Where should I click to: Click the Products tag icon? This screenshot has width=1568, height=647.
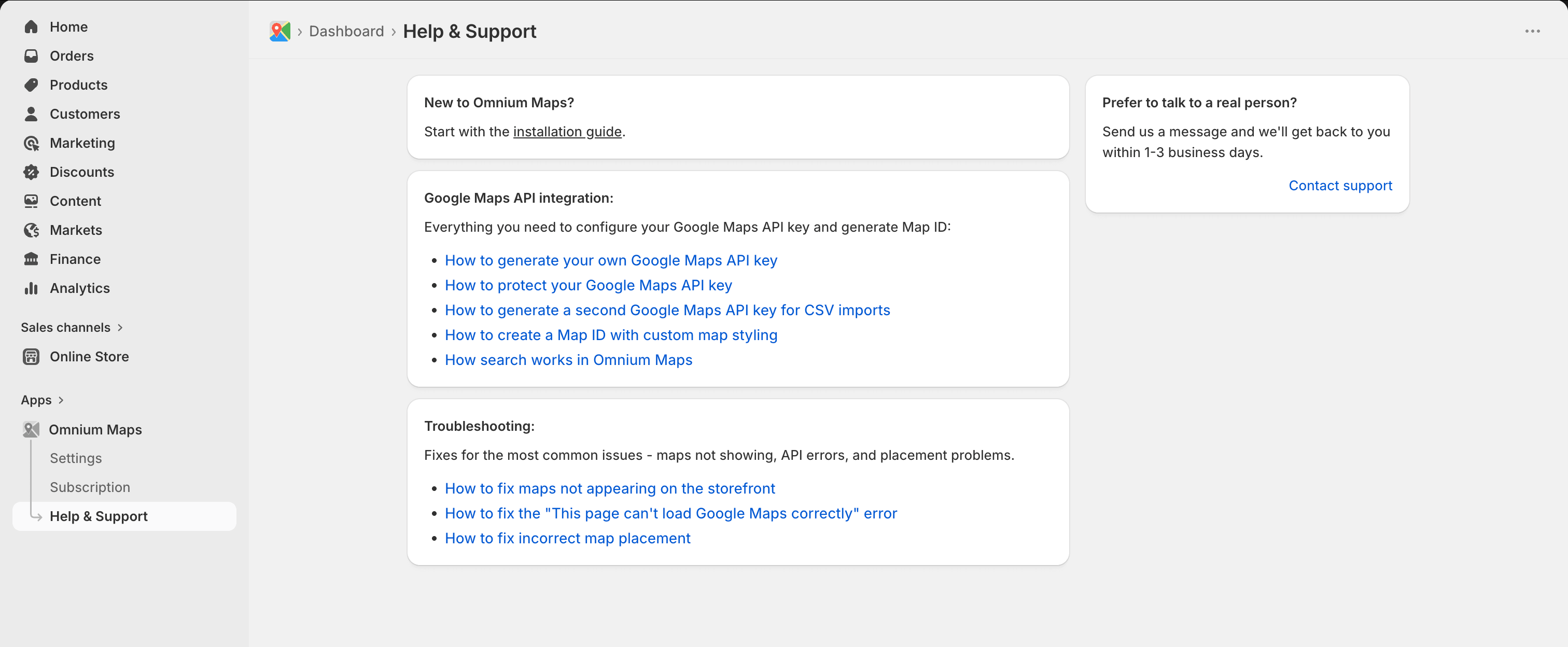31,85
